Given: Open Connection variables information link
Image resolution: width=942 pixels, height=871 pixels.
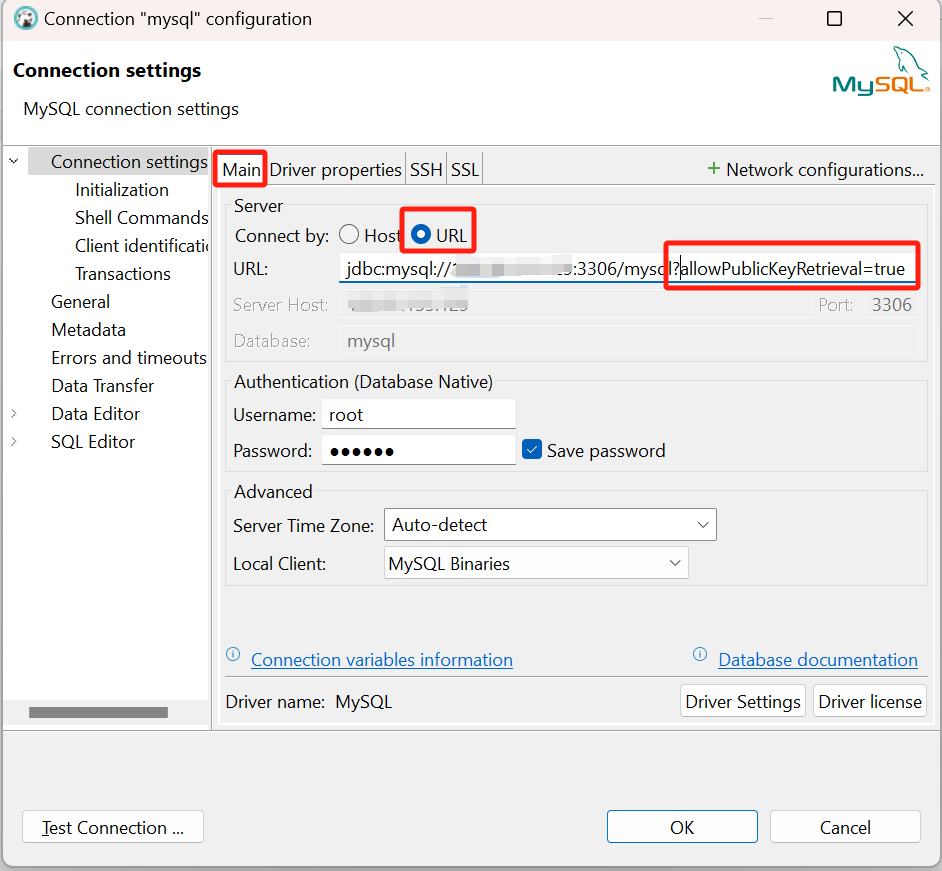Looking at the screenshot, I should (x=381, y=660).
